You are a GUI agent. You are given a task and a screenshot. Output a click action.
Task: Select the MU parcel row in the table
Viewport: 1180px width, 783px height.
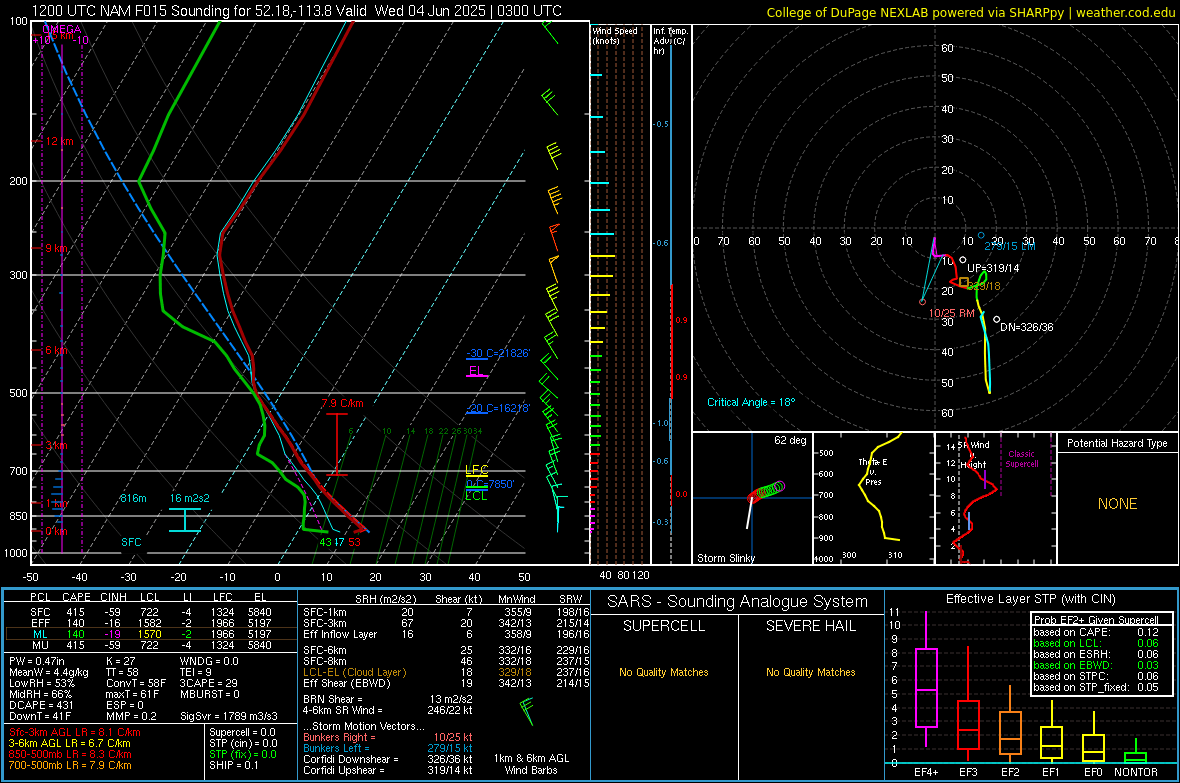(x=151, y=644)
